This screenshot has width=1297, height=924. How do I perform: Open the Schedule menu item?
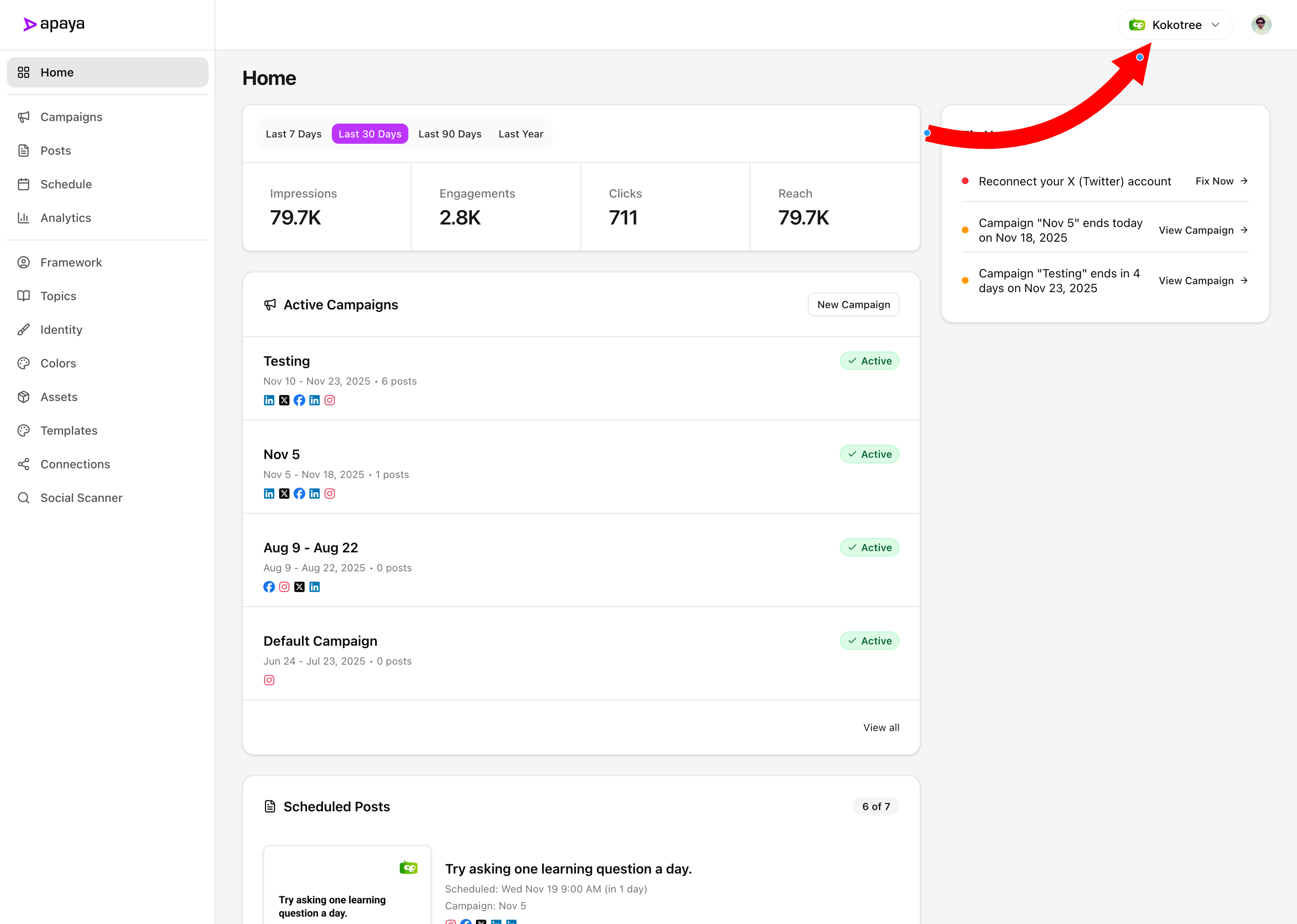(66, 185)
